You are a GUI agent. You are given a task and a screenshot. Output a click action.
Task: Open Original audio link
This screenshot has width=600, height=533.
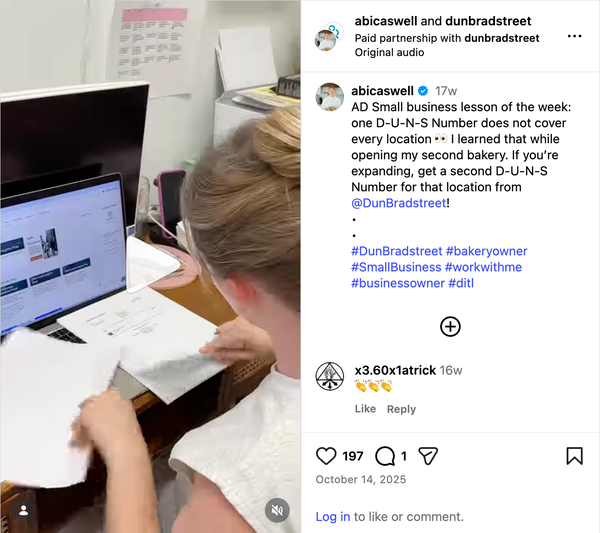tap(389, 52)
